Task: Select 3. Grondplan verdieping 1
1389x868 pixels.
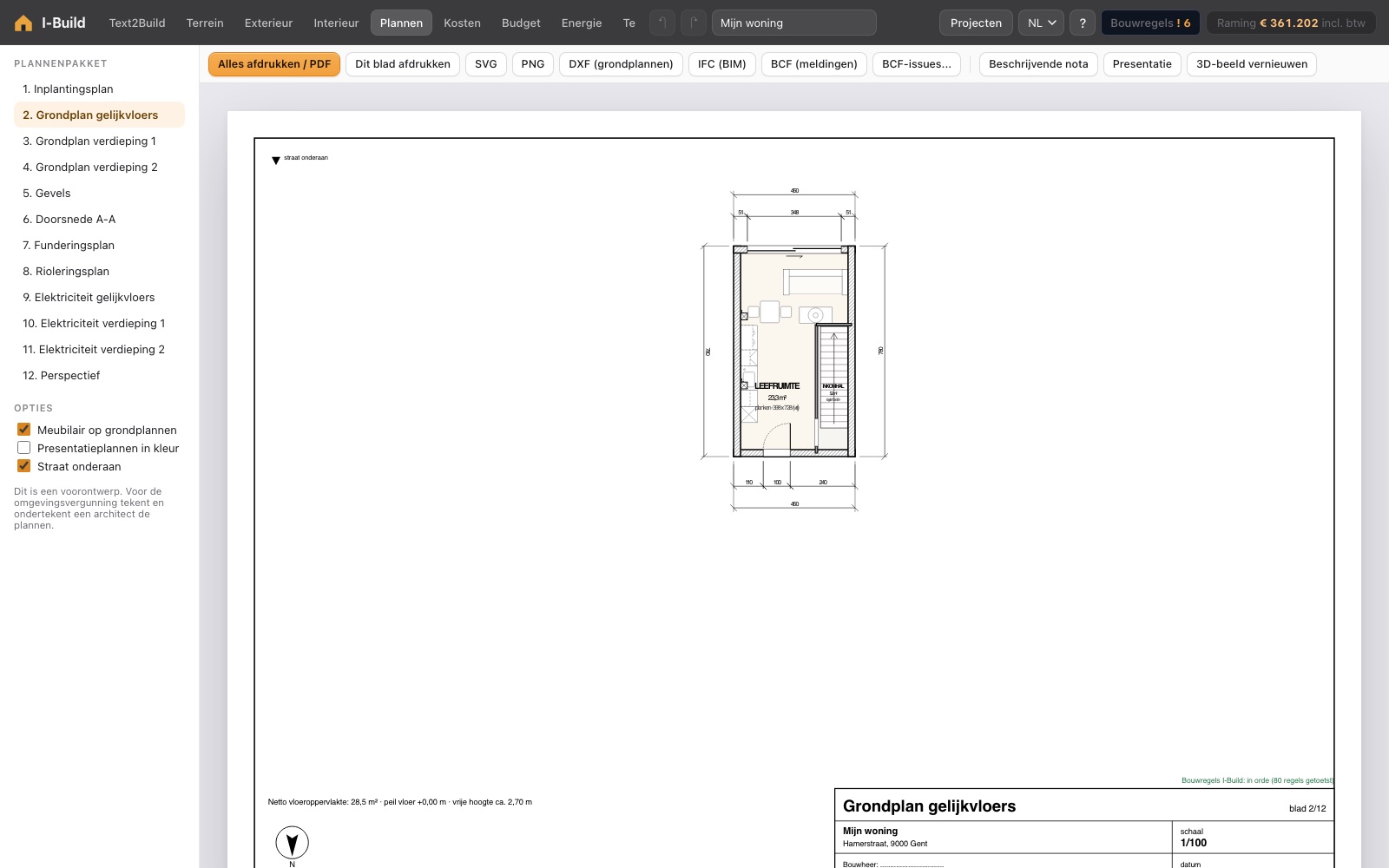Action: (x=99, y=141)
